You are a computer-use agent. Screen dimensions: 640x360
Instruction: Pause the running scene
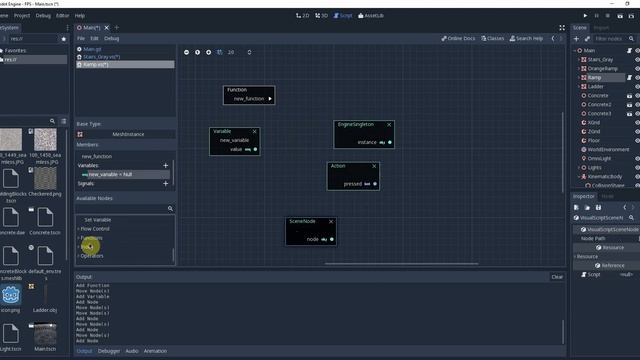[x=596, y=16]
